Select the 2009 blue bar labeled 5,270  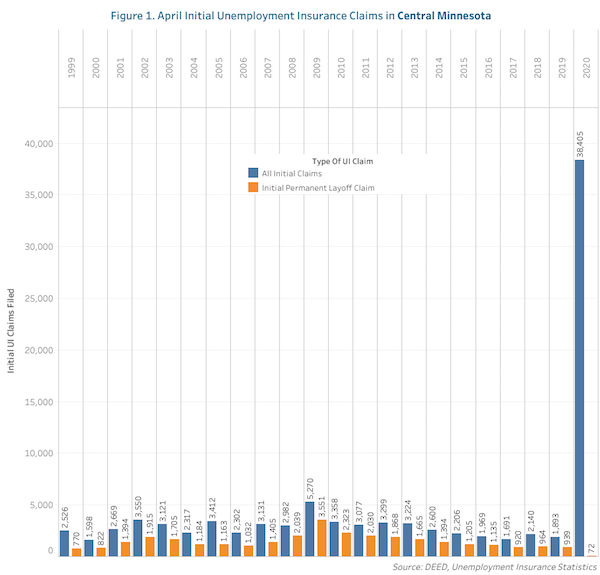click(x=310, y=528)
